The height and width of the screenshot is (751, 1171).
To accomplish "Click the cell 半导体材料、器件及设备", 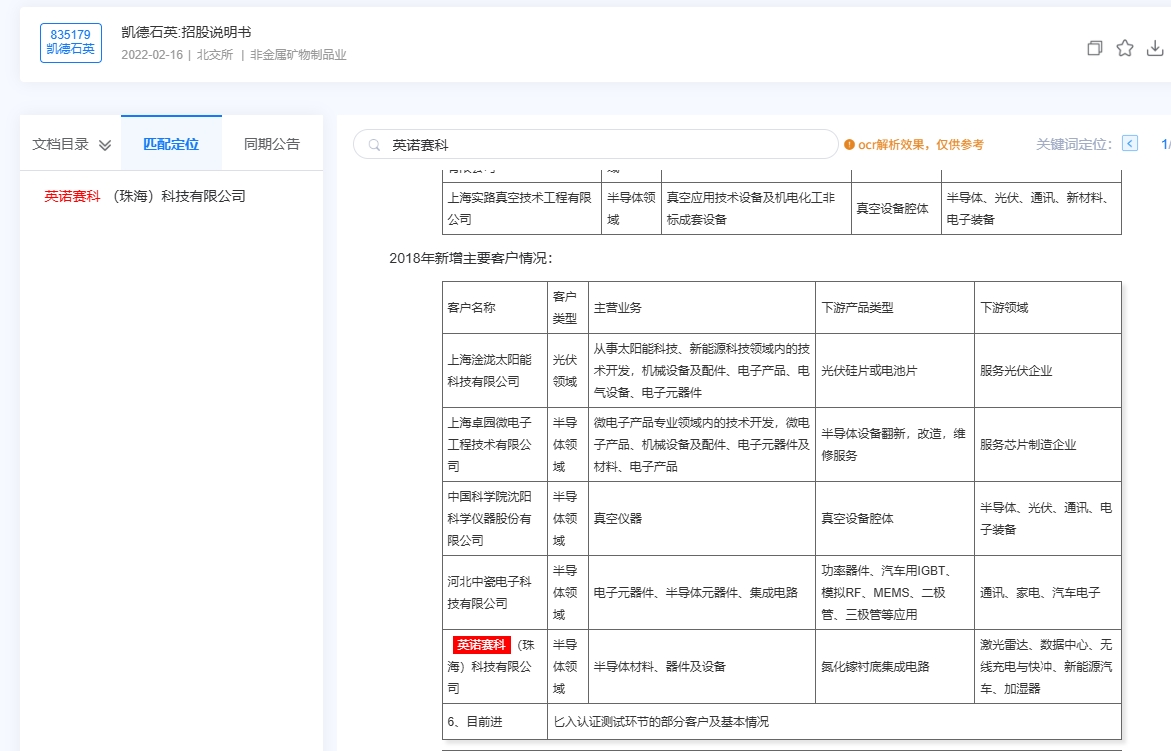I will point(701,666).
